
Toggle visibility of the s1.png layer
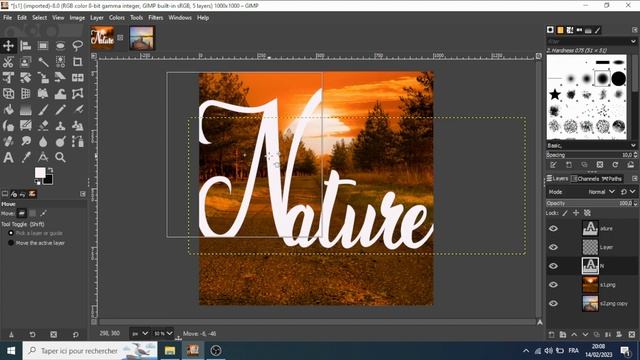click(553, 284)
